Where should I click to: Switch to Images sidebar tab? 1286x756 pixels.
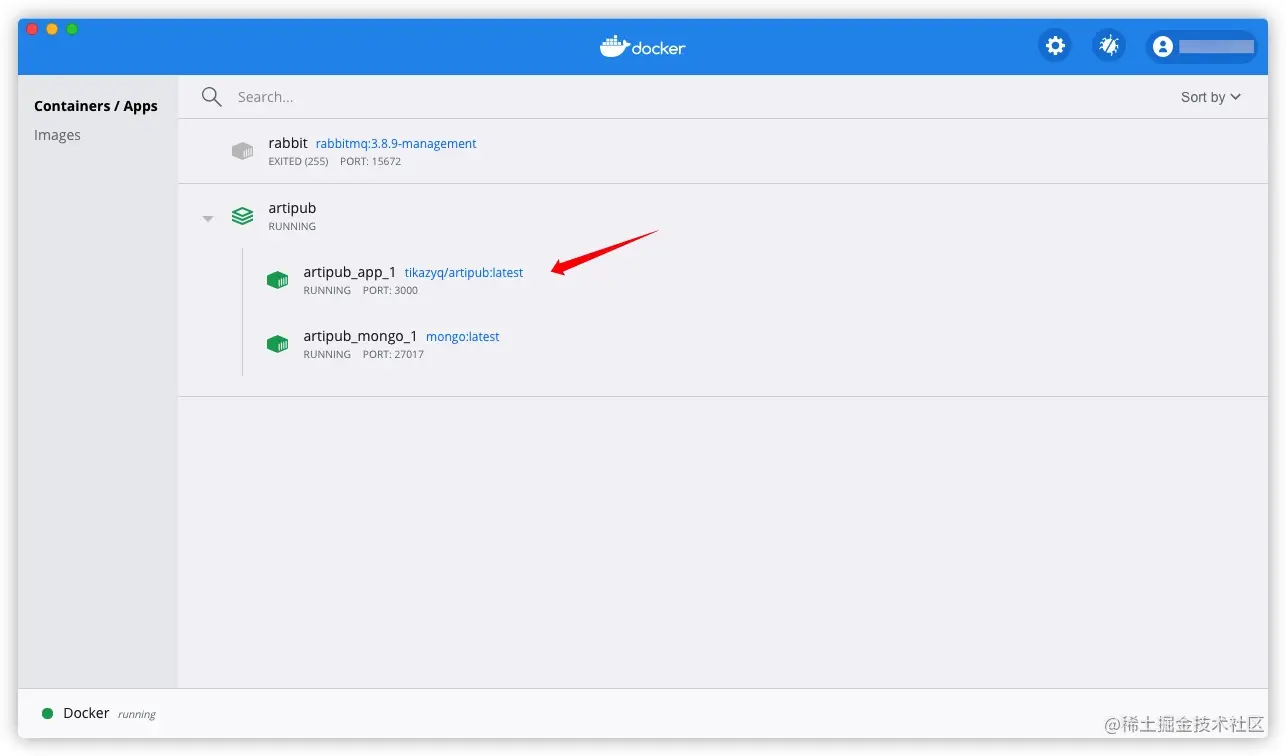point(57,135)
